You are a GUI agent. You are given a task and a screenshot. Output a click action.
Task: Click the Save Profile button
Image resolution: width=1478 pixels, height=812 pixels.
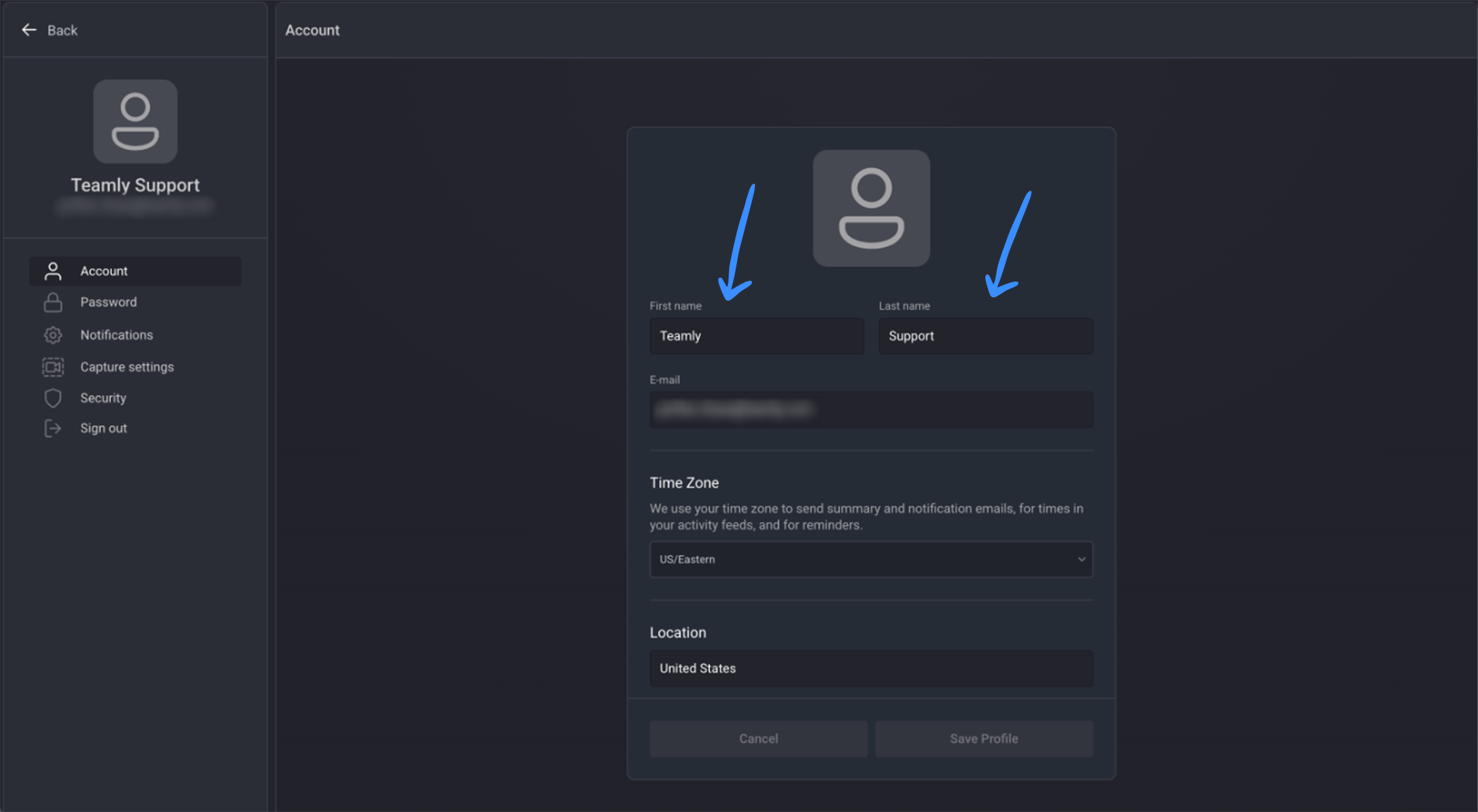tap(984, 738)
